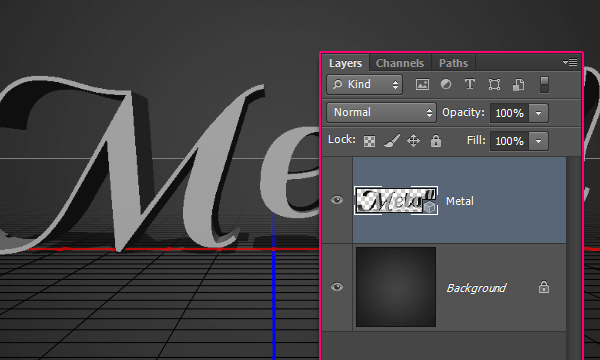
Task: Lock all padlock icon in Lock row
Action: tap(436, 141)
